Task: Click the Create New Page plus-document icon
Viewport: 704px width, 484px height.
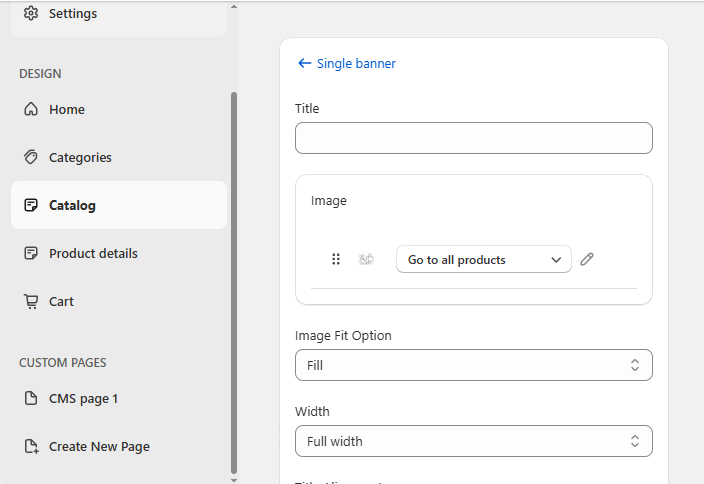Action: click(x=31, y=446)
